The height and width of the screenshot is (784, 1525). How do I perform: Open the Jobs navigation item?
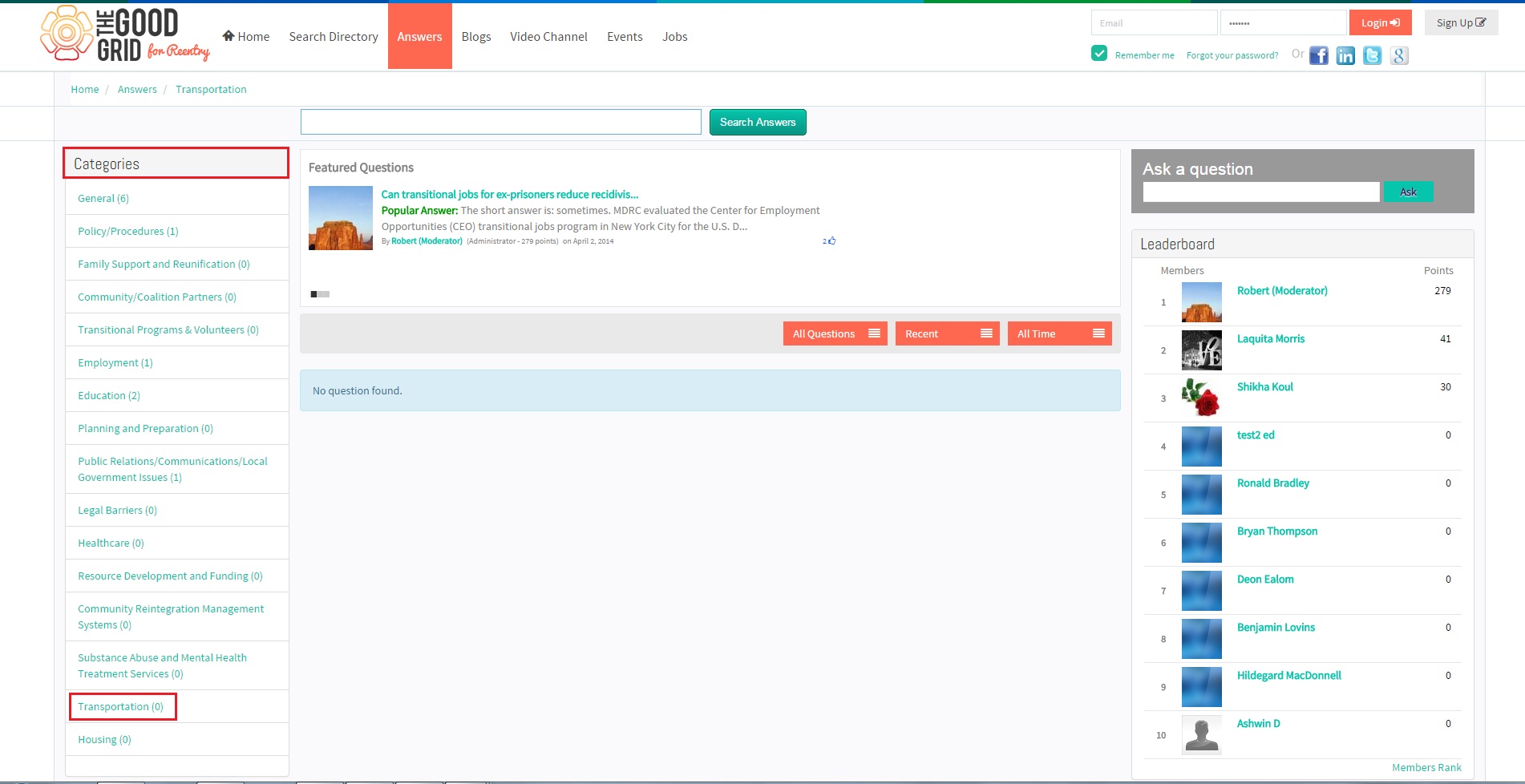tap(674, 36)
